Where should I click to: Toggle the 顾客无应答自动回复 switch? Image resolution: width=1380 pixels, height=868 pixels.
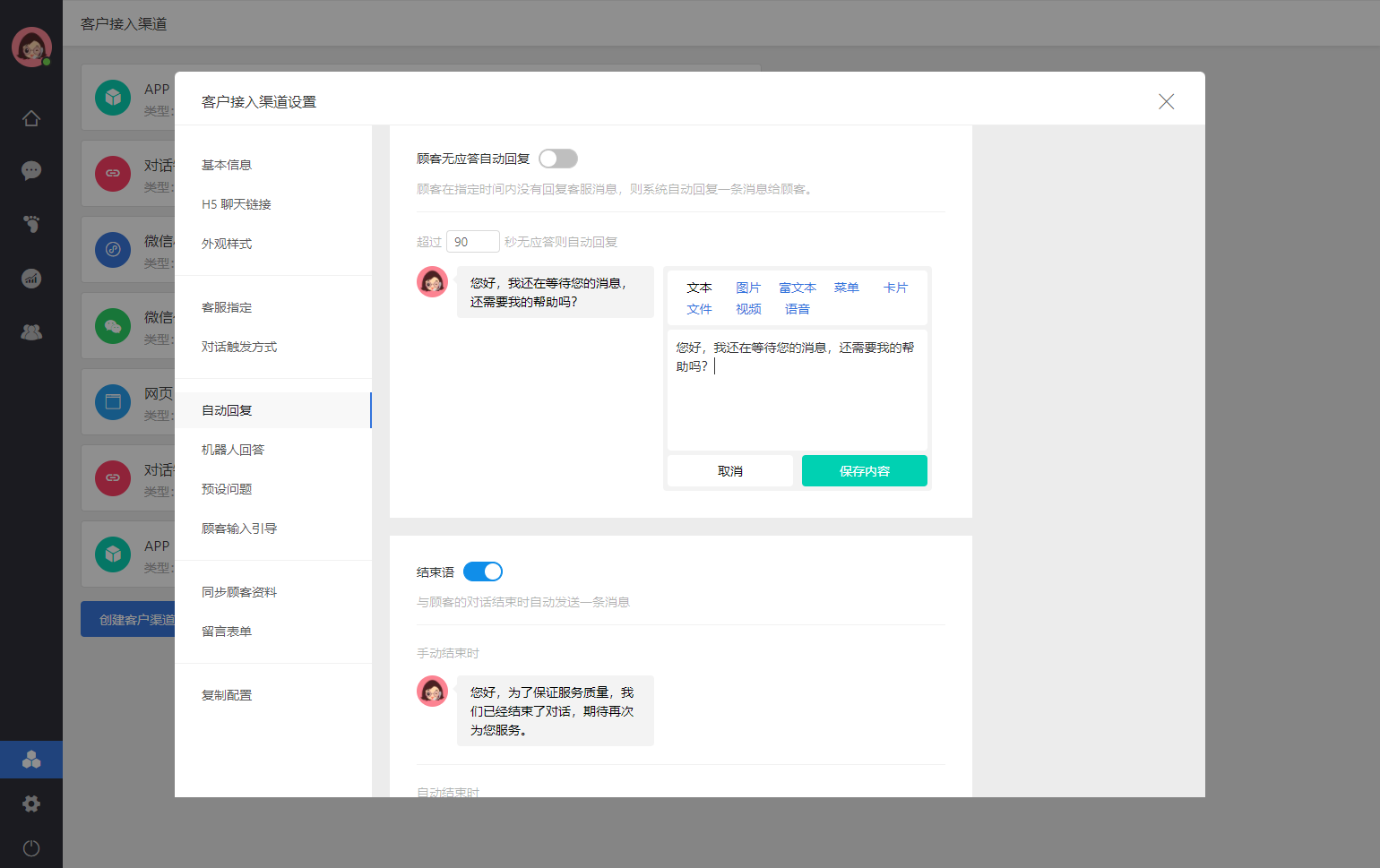[x=558, y=159]
